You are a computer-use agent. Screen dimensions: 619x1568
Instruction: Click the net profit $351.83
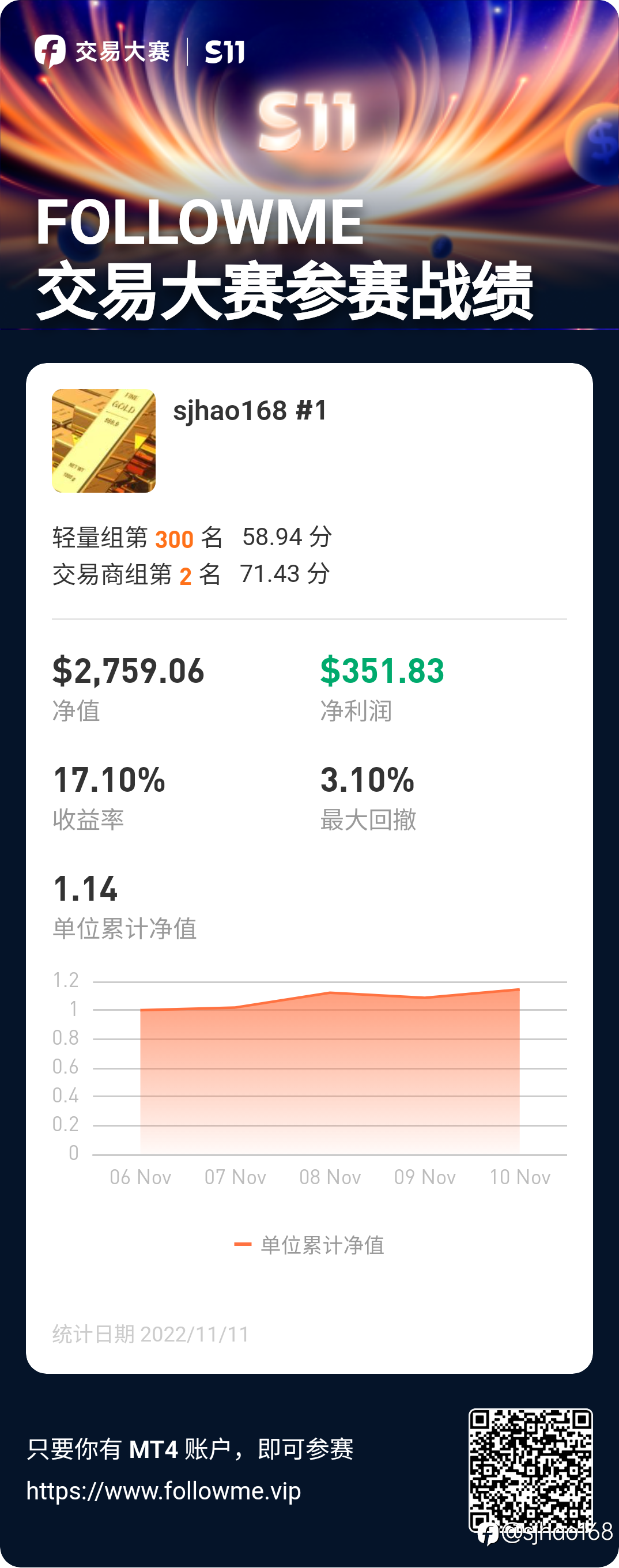[x=382, y=671]
